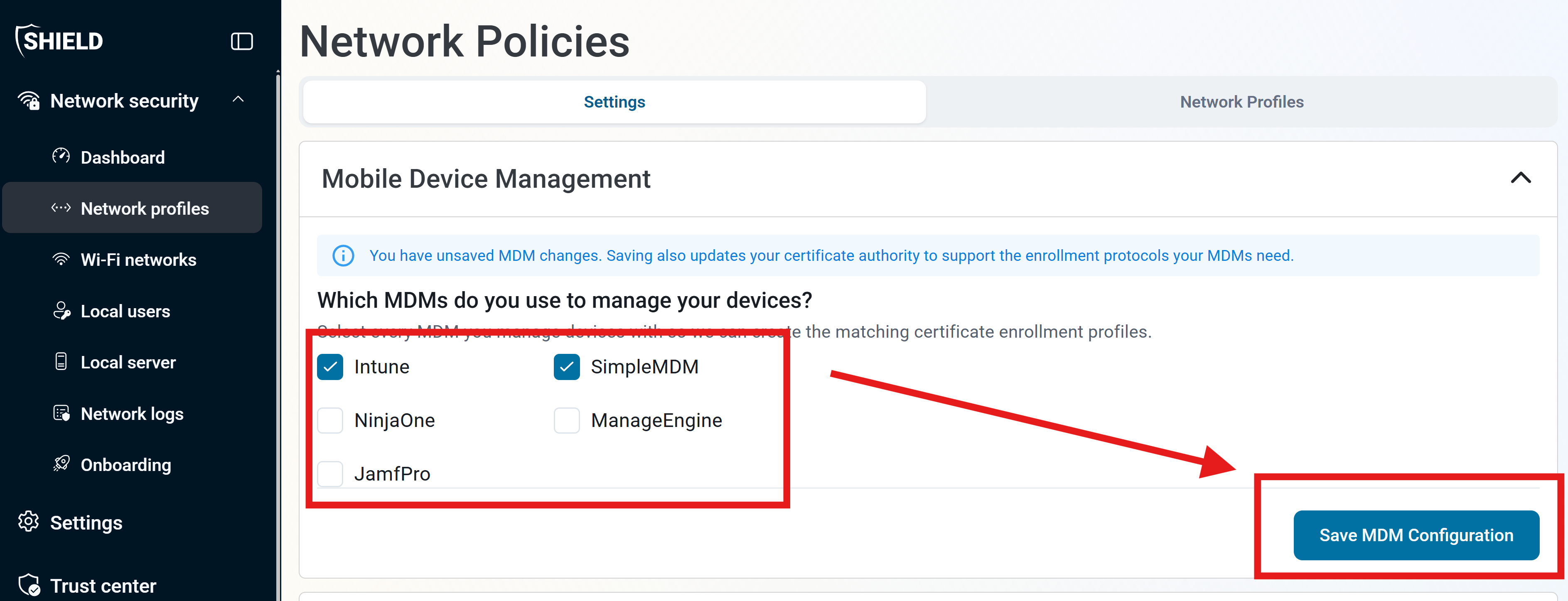Image resolution: width=1568 pixels, height=601 pixels.
Task: Click the Settings gear icon
Action: [29, 522]
